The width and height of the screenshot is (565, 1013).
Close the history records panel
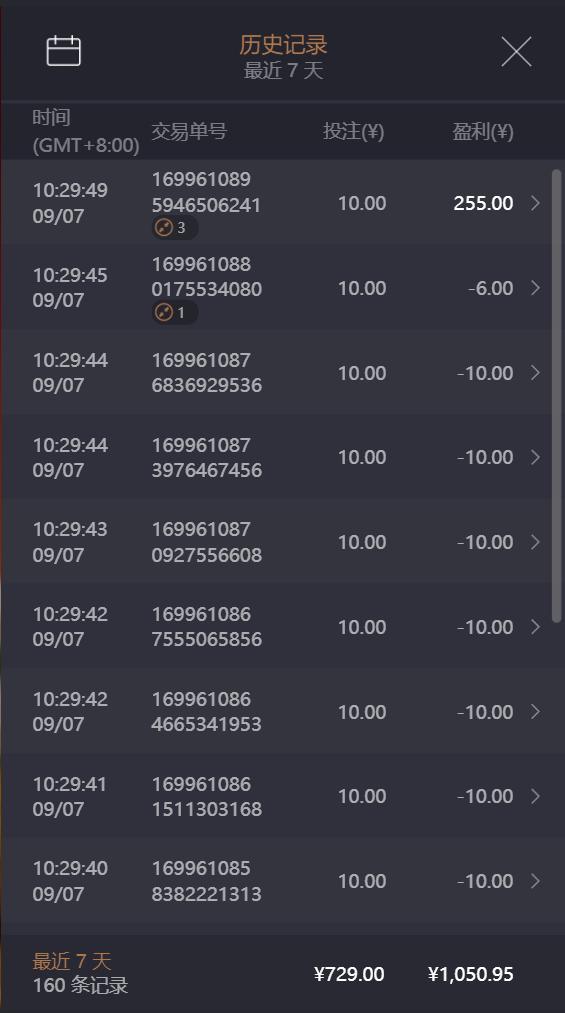(516, 52)
